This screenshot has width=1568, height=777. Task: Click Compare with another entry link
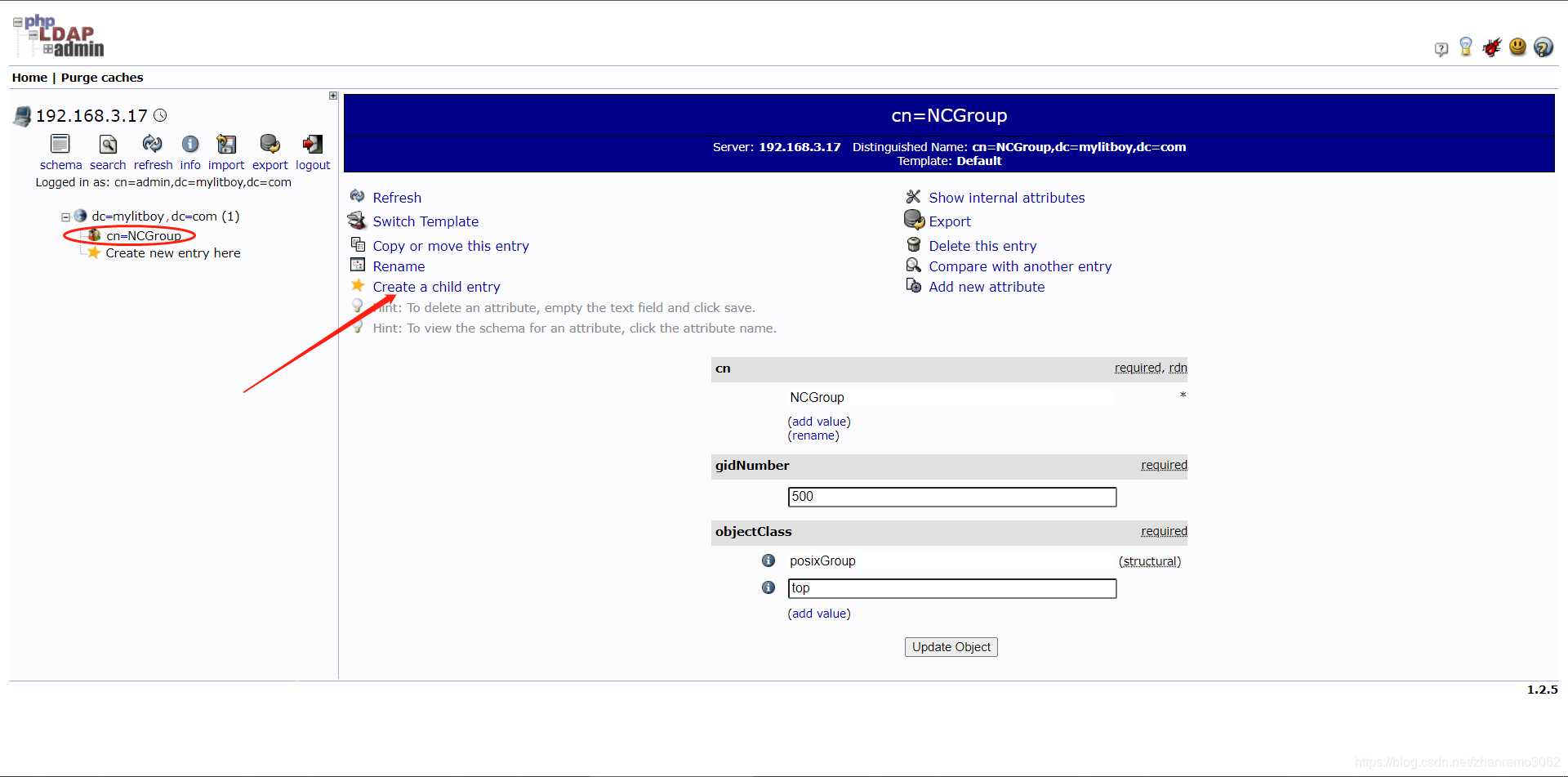tap(1020, 266)
